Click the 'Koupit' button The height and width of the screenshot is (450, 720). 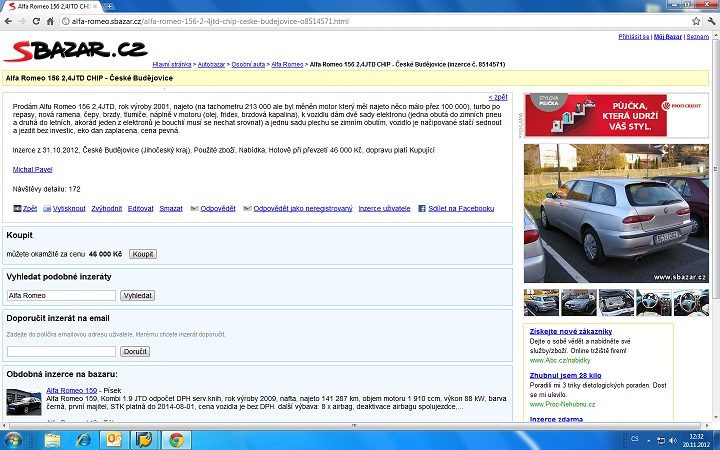[143, 254]
